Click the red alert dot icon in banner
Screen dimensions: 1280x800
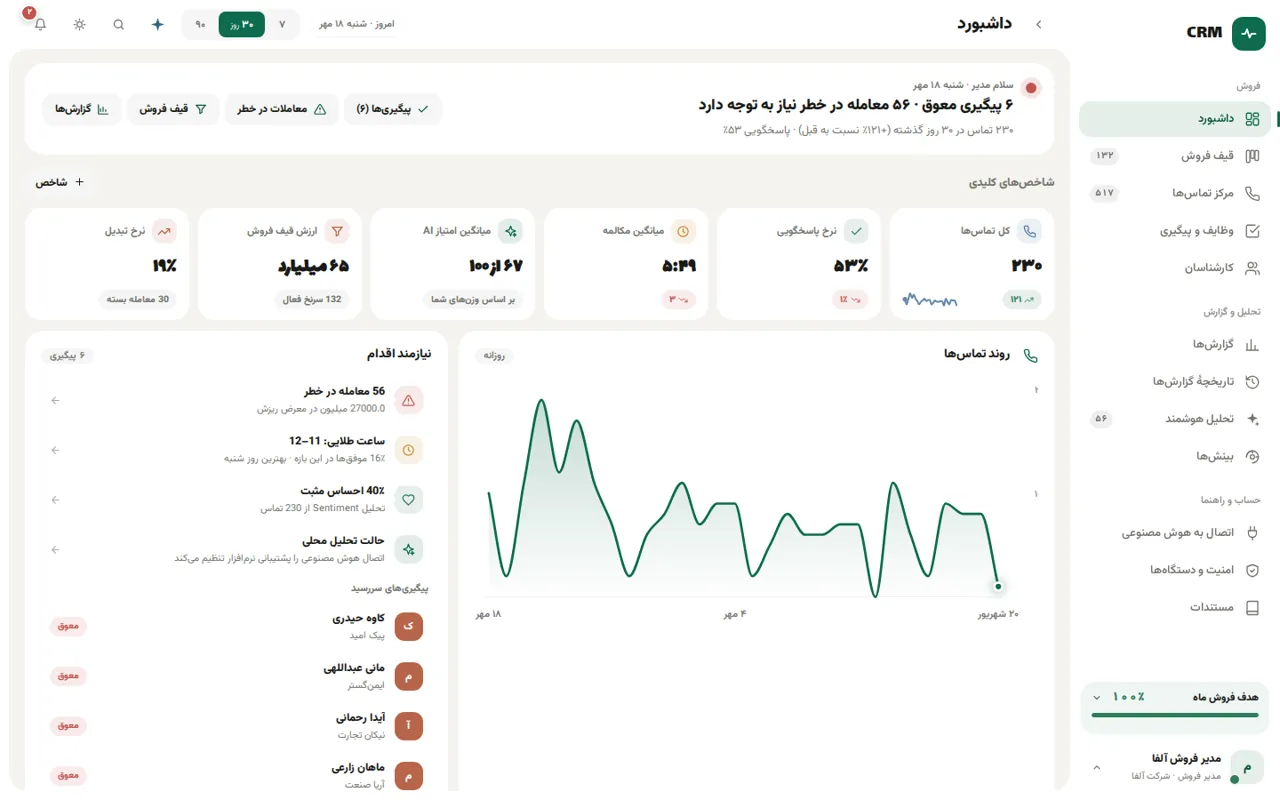click(1031, 88)
